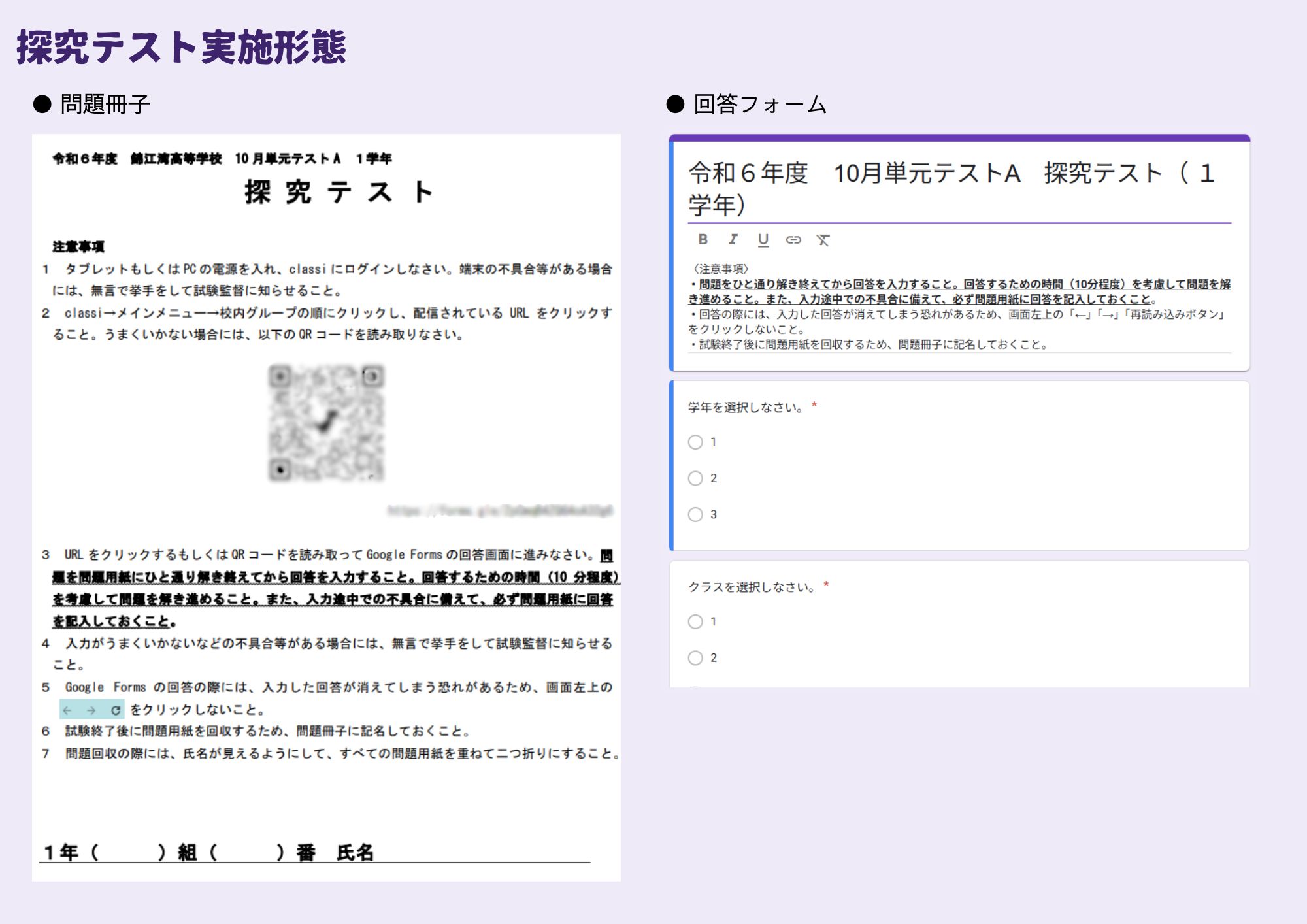
Task: Toggle bold formatting in the form description
Action: (x=703, y=240)
